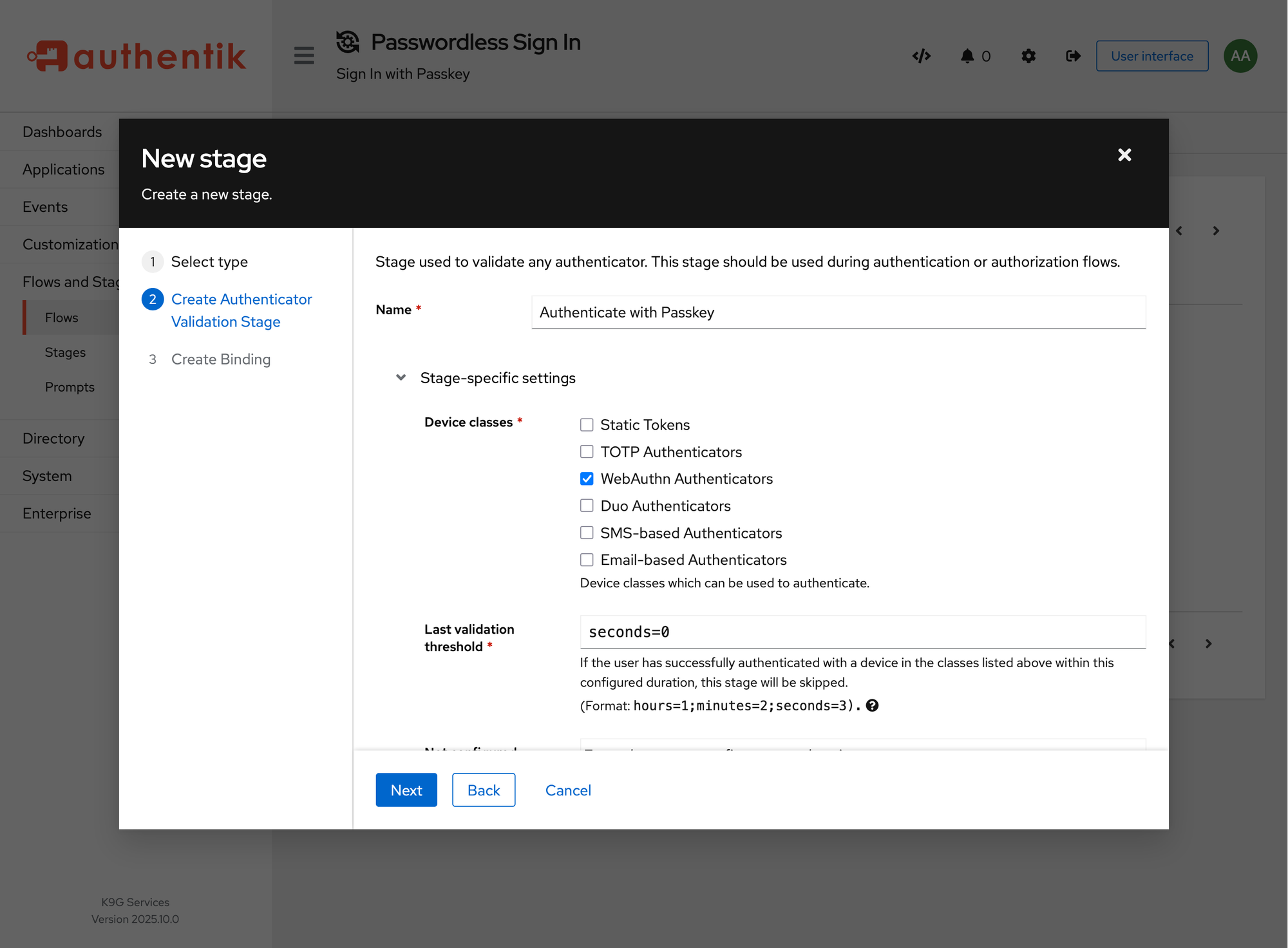Open the settings gear icon
Viewport: 1288px width, 948px height.
point(1028,56)
